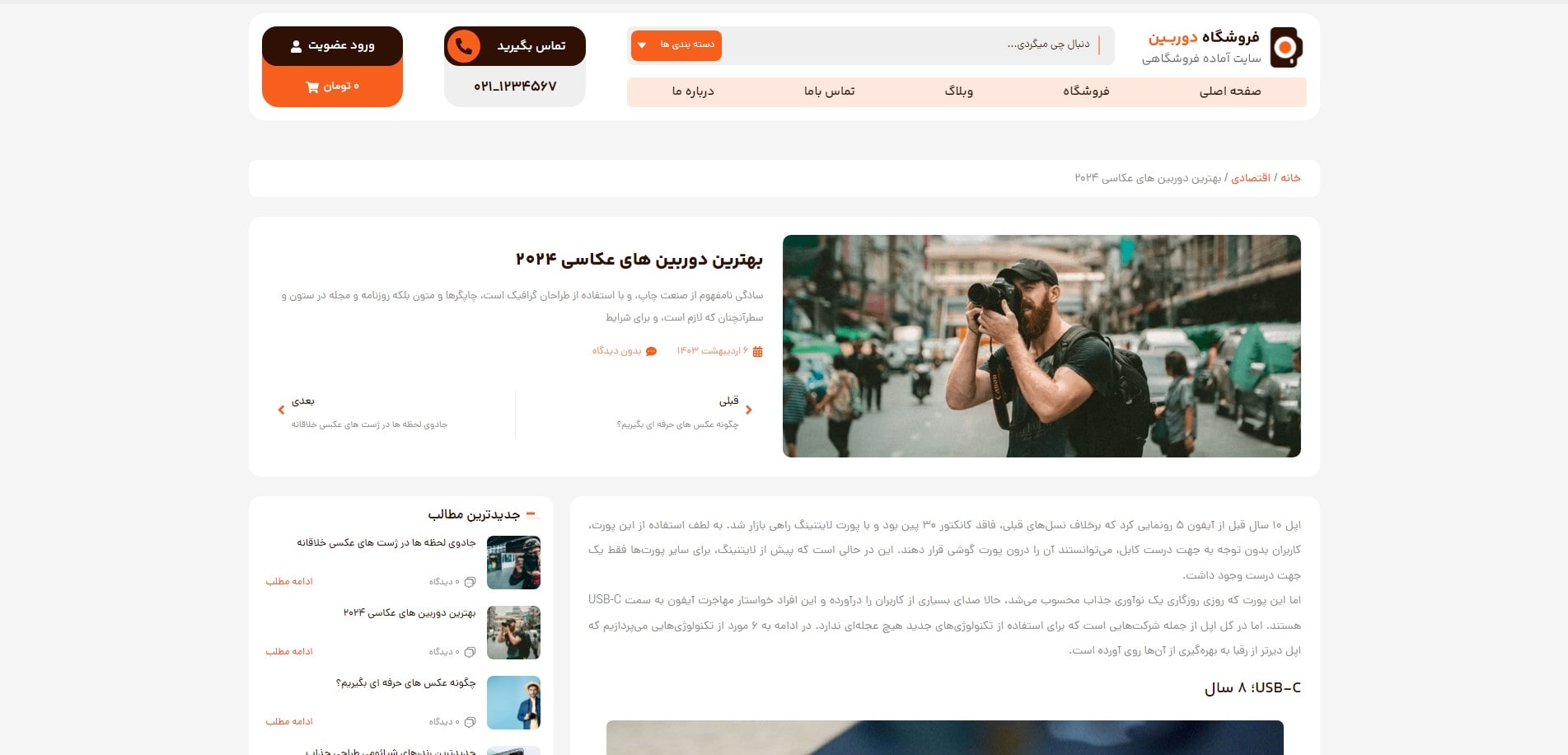This screenshot has width=1568, height=755.
Task: Open وبلاگ menu item
Action: click(958, 91)
